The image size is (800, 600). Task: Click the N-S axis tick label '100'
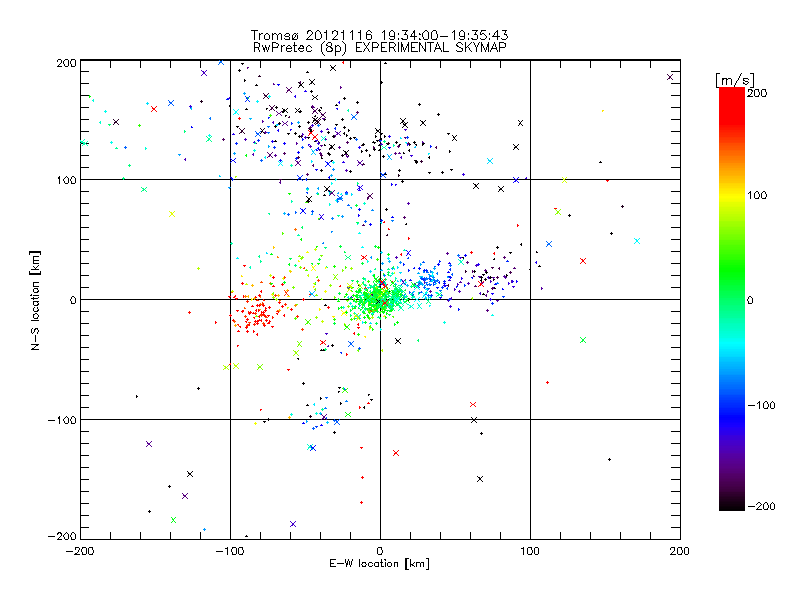tap(66, 180)
